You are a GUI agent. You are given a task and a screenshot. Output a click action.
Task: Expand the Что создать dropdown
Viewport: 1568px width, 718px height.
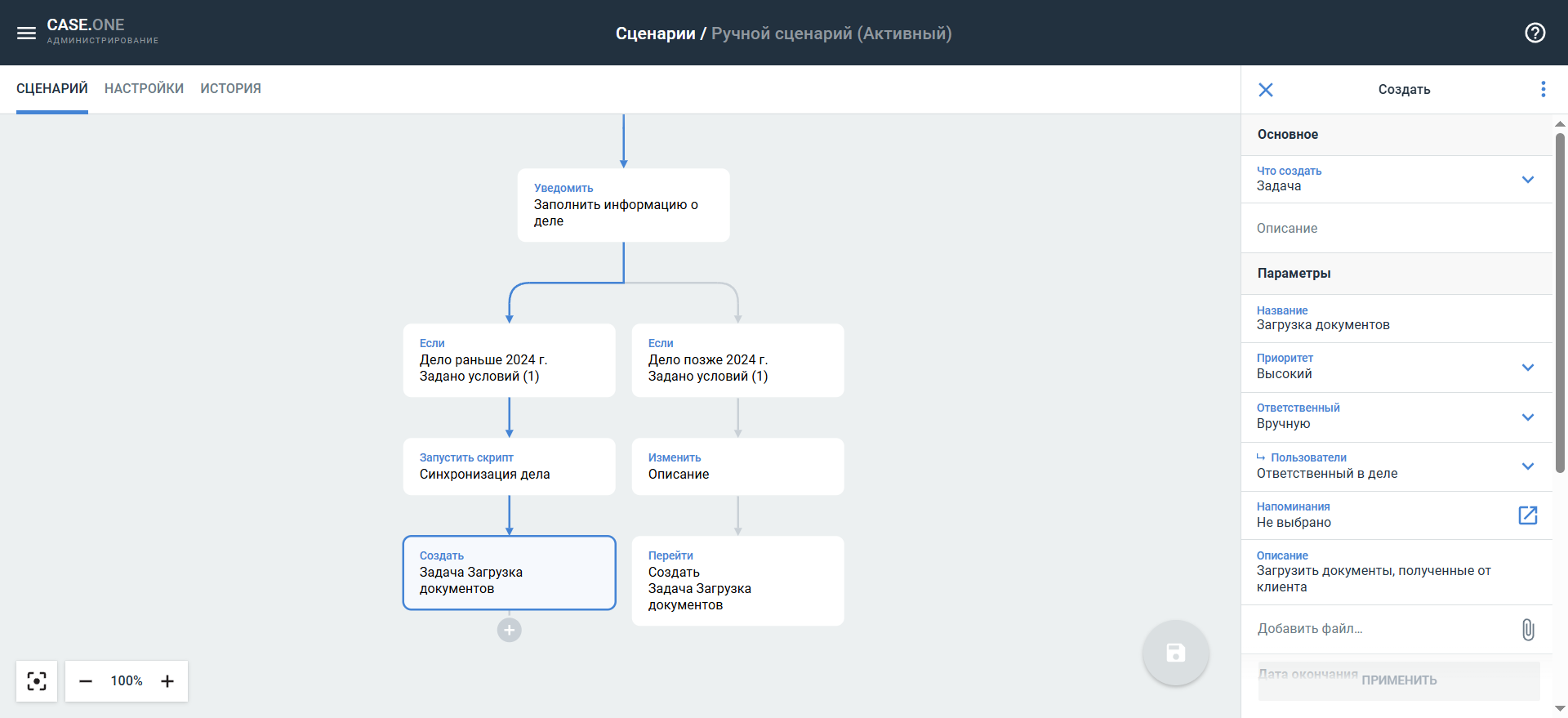1527,180
